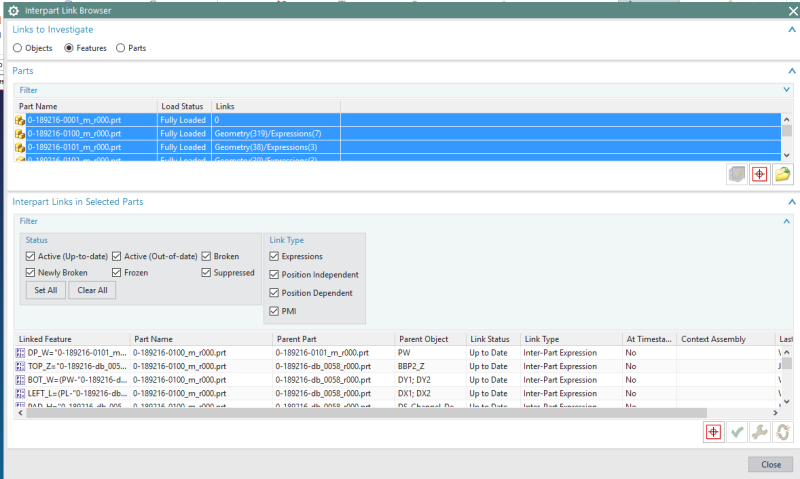Image resolution: width=800 pixels, height=479 pixels.
Task: Close the Interpart Link Browser with X
Action: click(793, 11)
